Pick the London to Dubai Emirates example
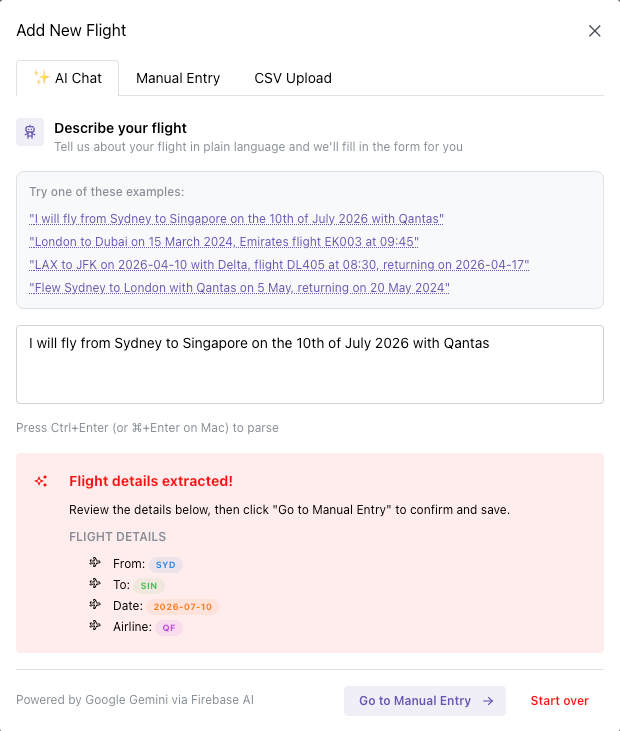 pyautogui.click(x=224, y=241)
